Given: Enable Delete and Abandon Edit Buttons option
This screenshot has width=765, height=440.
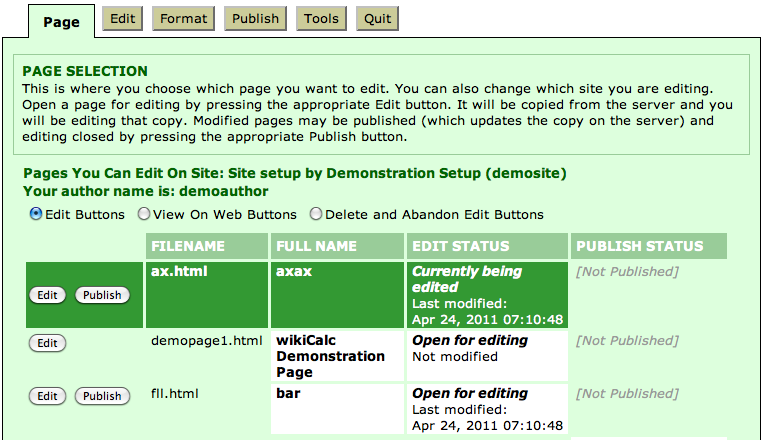Looking at the screenshot, I should (316, 214).
